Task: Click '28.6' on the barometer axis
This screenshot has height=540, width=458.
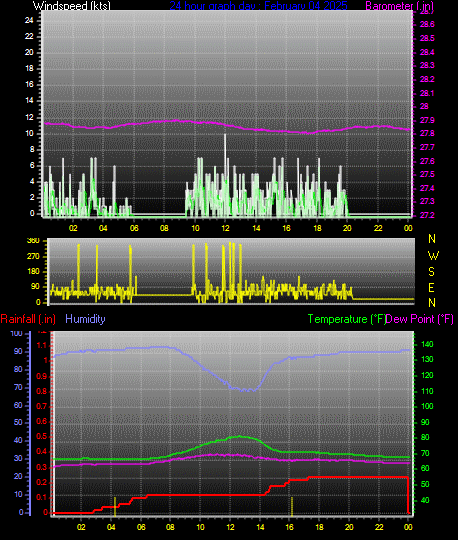Action: [427, 24]
